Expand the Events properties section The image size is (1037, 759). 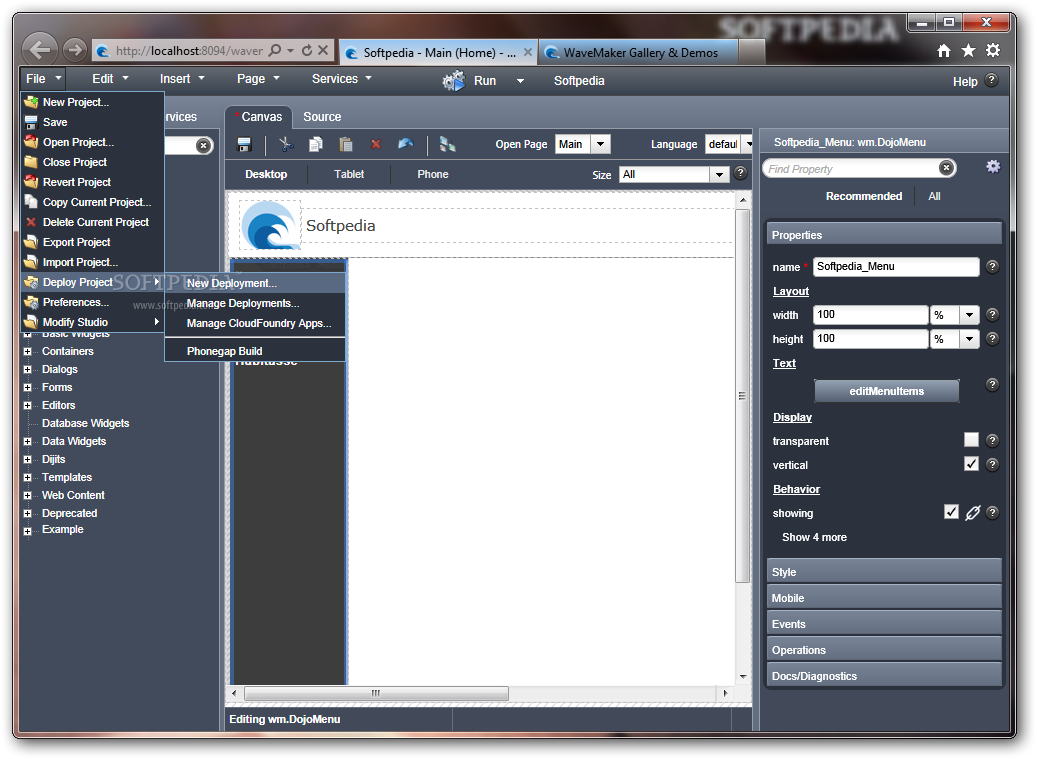(x=884, y=624)
